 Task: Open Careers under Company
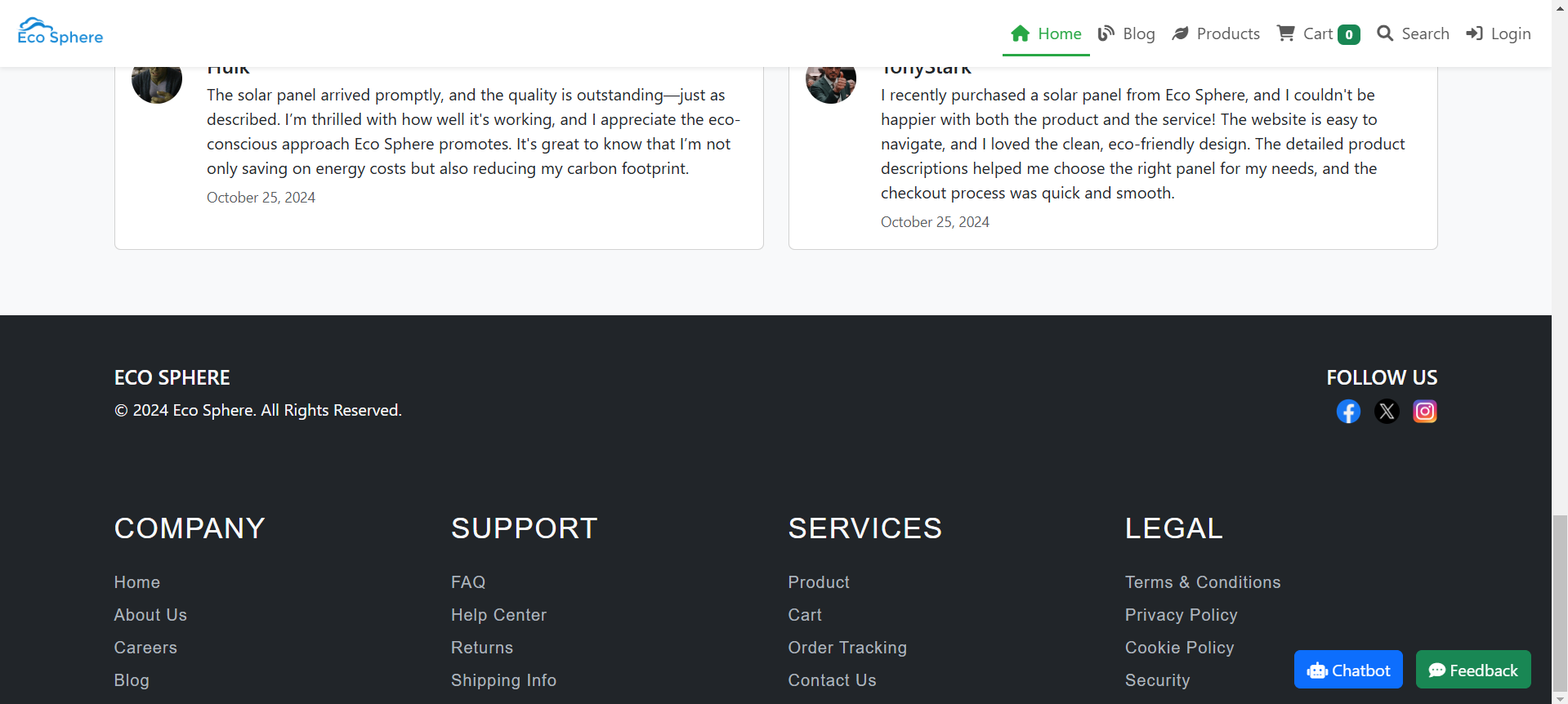[x=145, y=648]
